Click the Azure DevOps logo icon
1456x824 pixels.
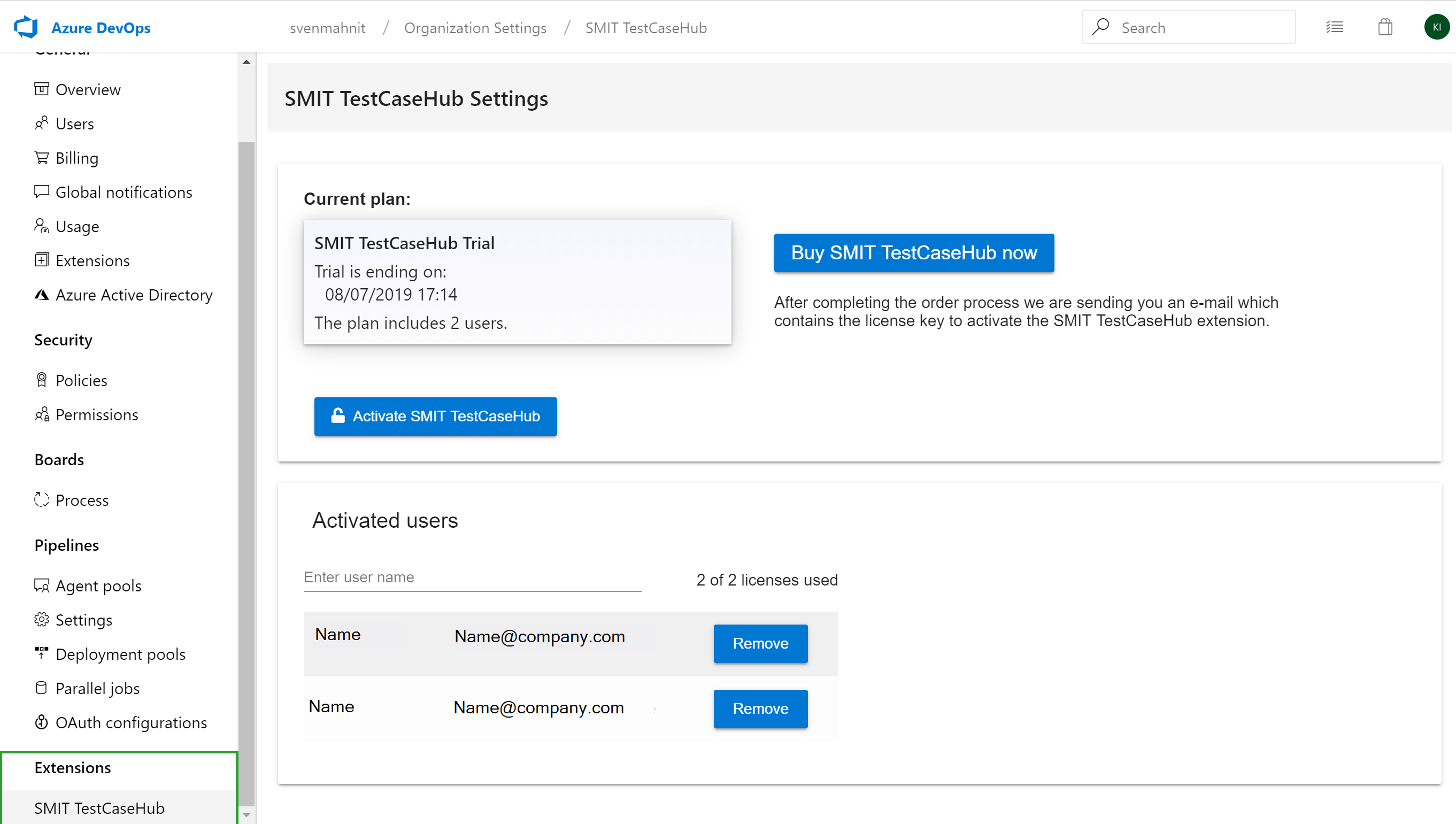coord(26,27)
